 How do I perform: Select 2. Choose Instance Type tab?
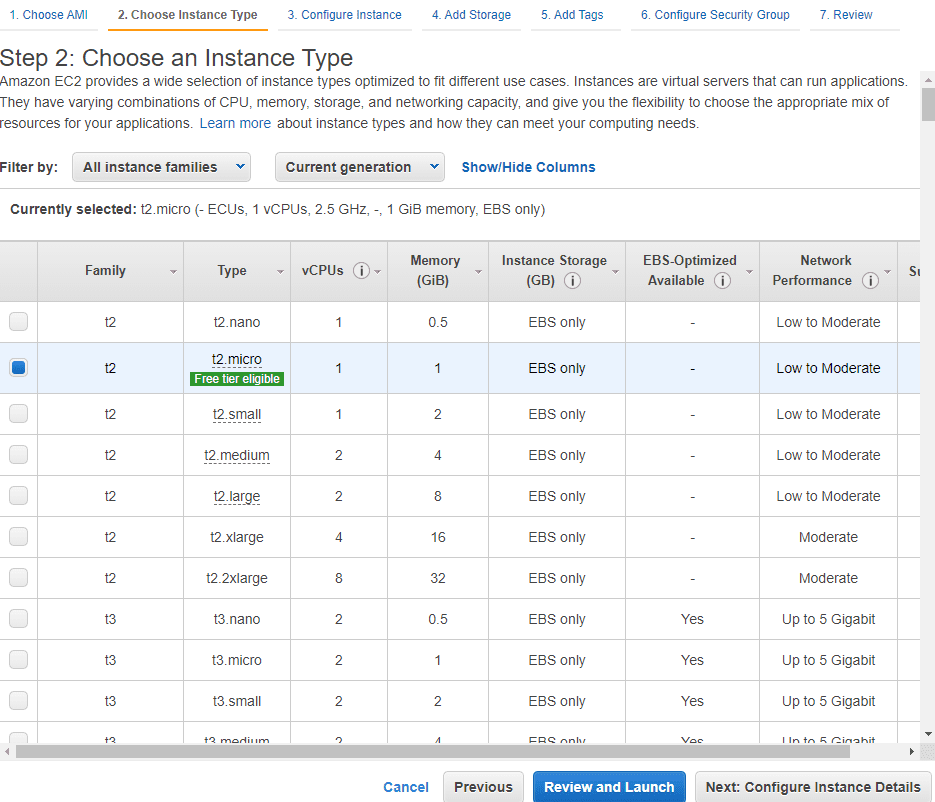(188, 15)
